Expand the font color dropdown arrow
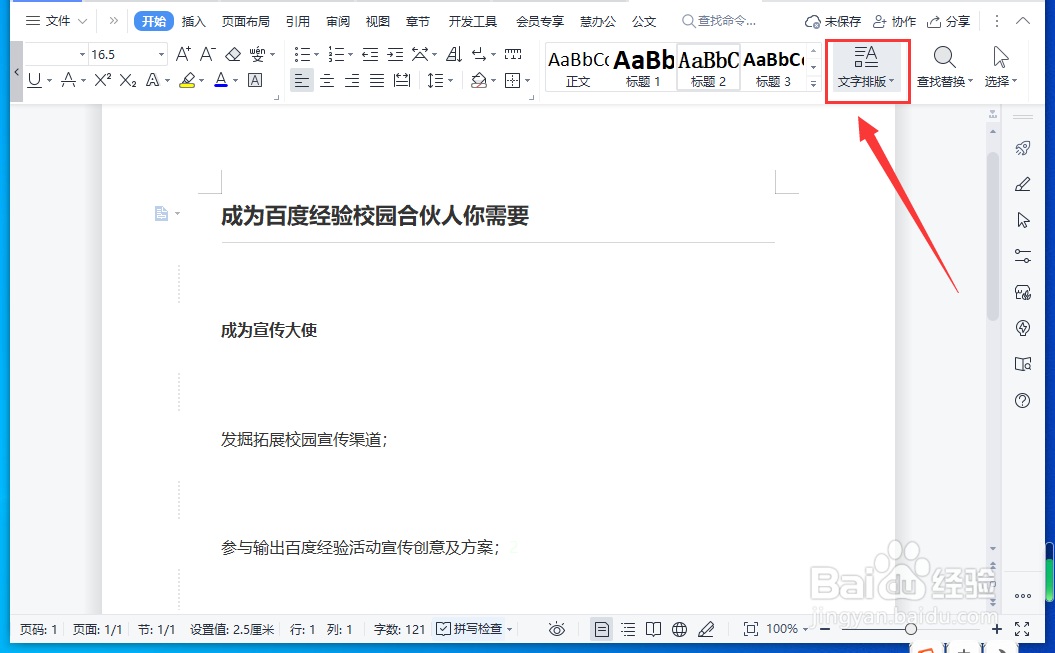The height and width of the screenshot is (653, 1055). (235, 81)
